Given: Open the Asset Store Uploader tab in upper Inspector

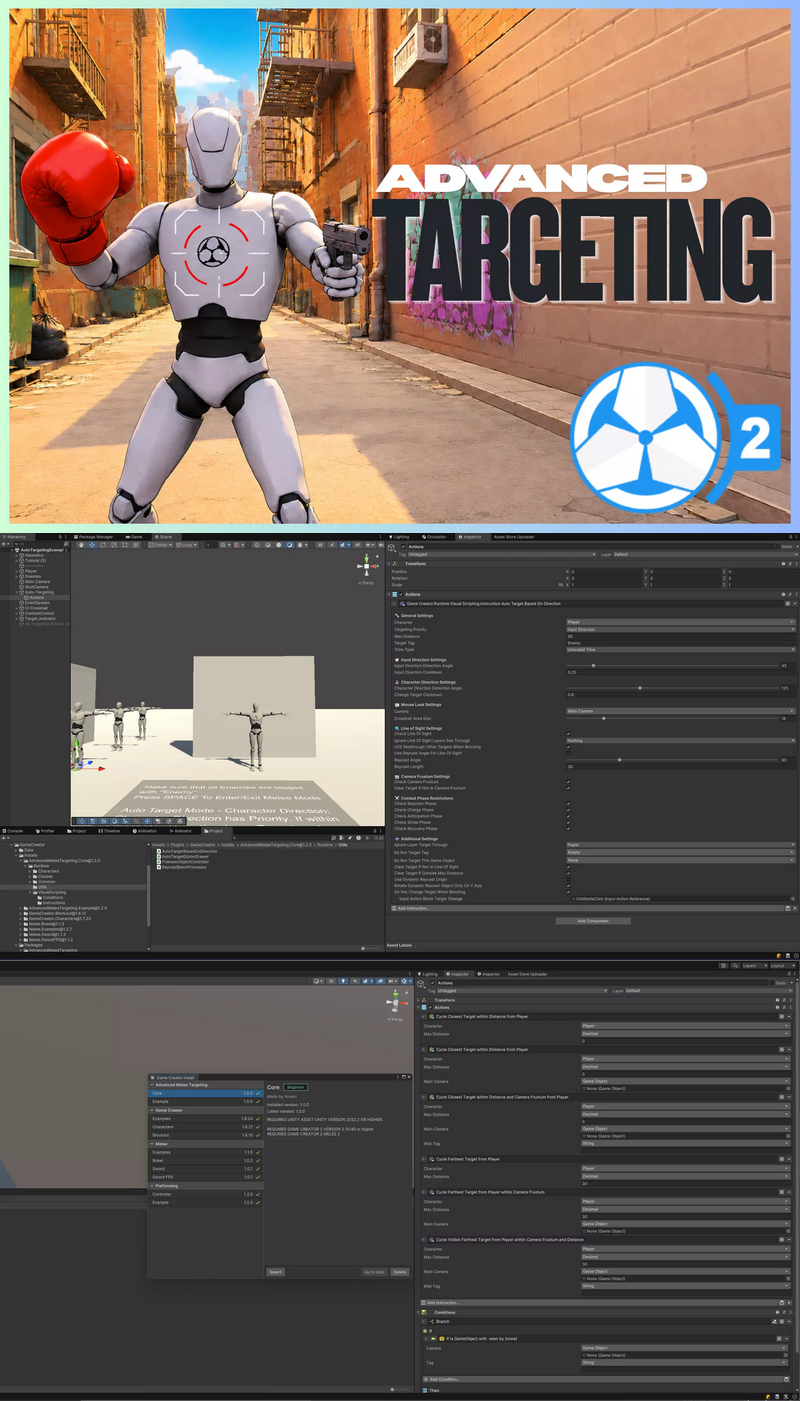Looking at the screenshot, I should pyautogui.click(x=514, y=537).
